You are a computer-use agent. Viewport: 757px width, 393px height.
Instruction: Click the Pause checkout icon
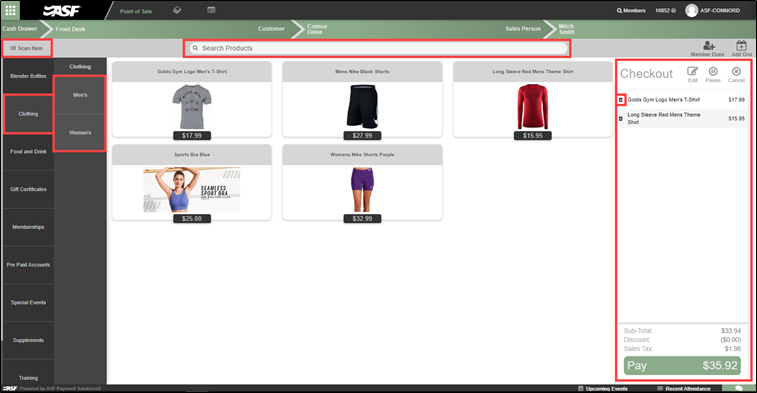[x=713, y=74]
